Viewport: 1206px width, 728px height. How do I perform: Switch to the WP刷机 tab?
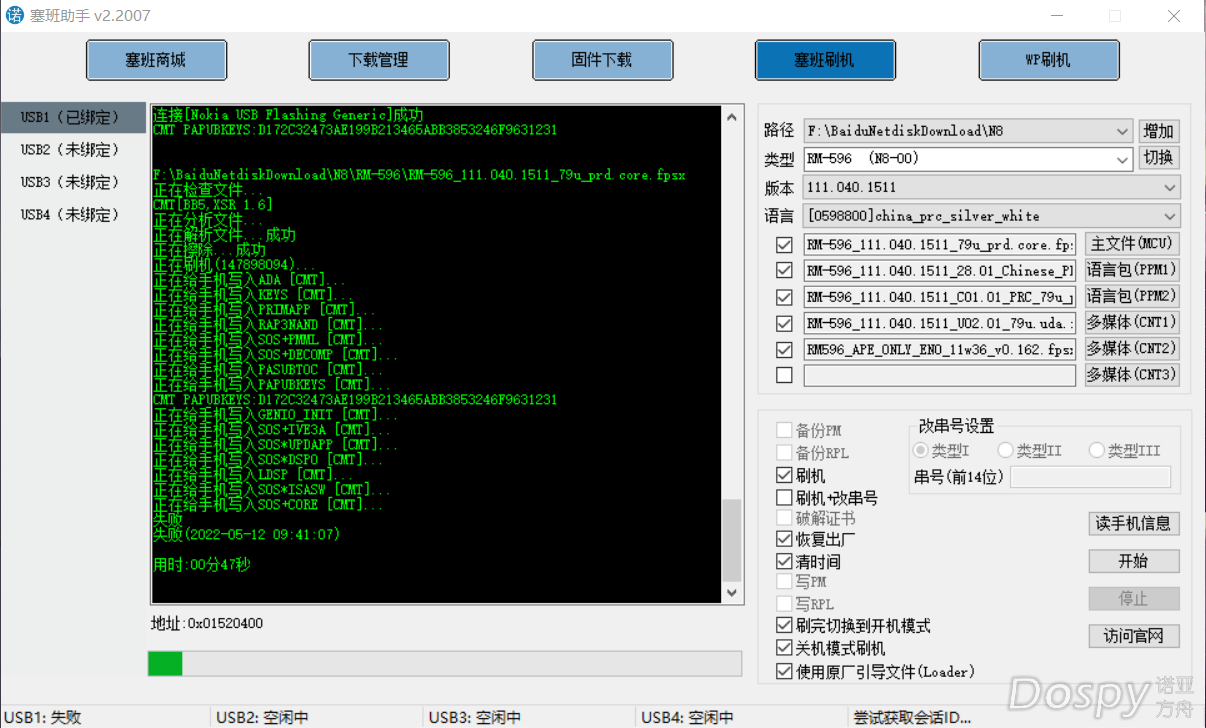(x=1049, y=60)
